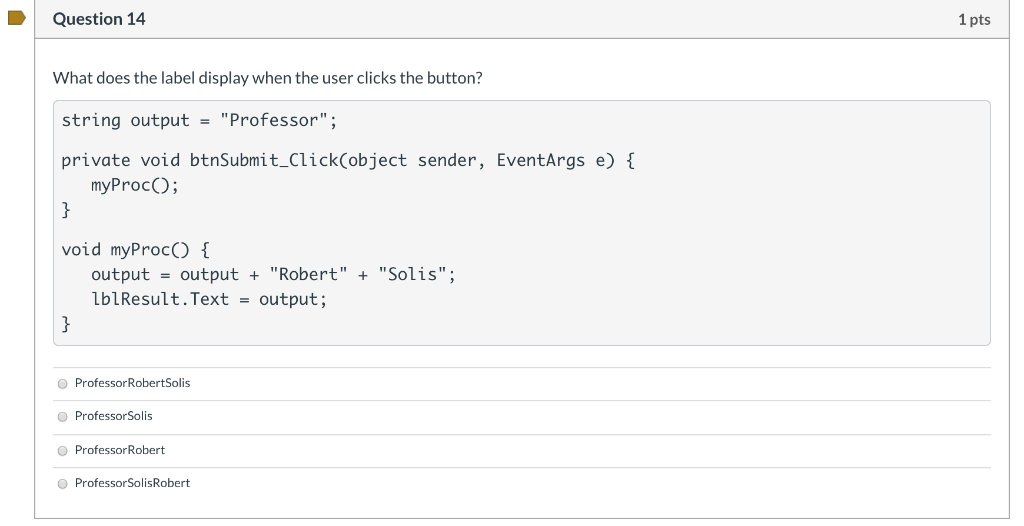Click the ProfessorSolisRobert answer label text
1024x526 pixels.
pos(133,483)
